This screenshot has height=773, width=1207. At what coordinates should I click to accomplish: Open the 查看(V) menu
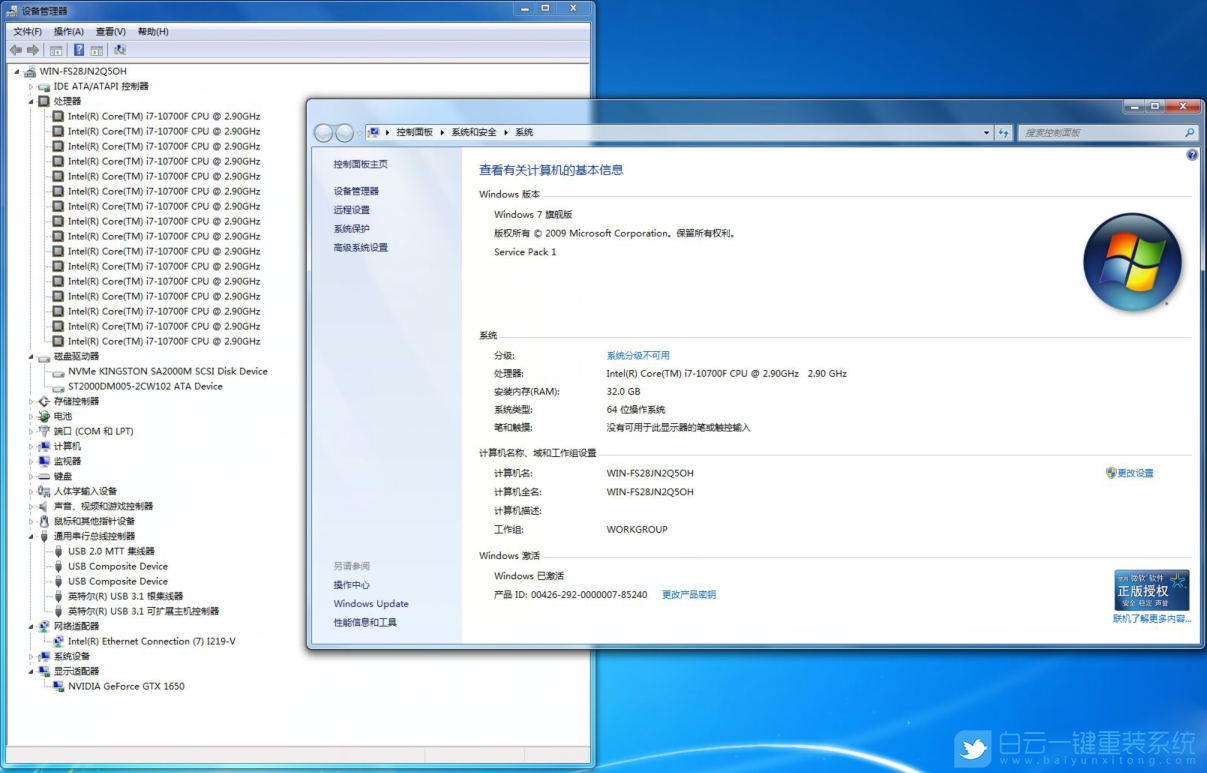click(x=110, y=31)
